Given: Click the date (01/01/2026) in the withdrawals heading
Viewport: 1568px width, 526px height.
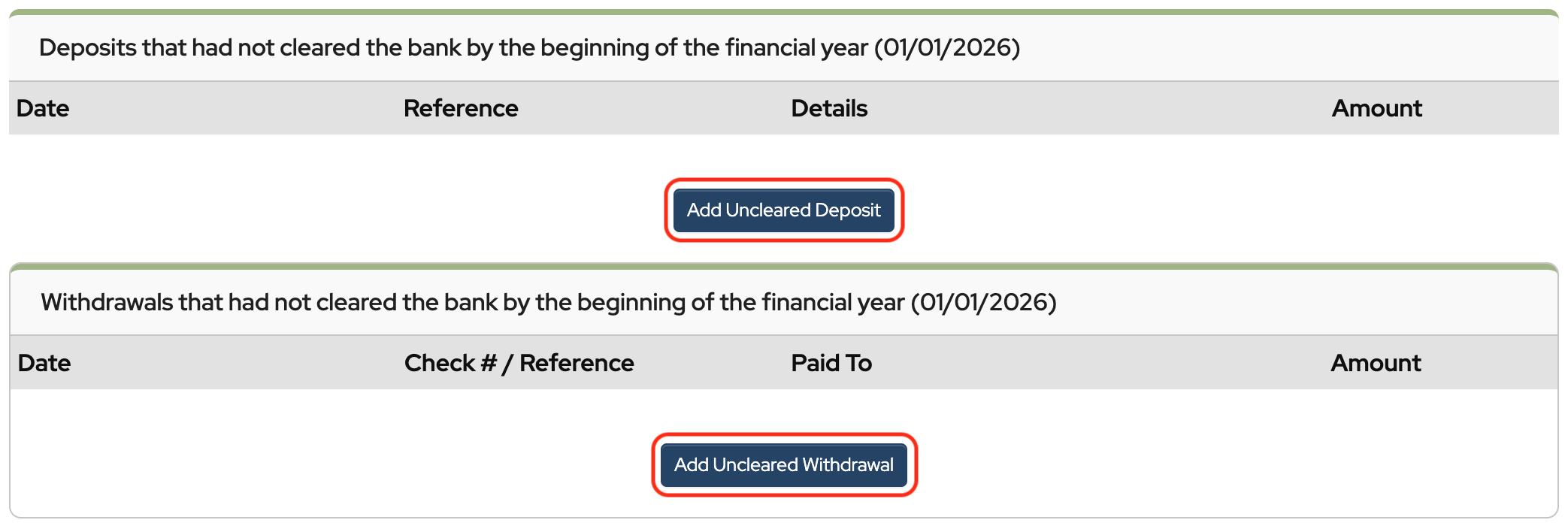Looking at the screenshot, I should [x=983, y=302].
